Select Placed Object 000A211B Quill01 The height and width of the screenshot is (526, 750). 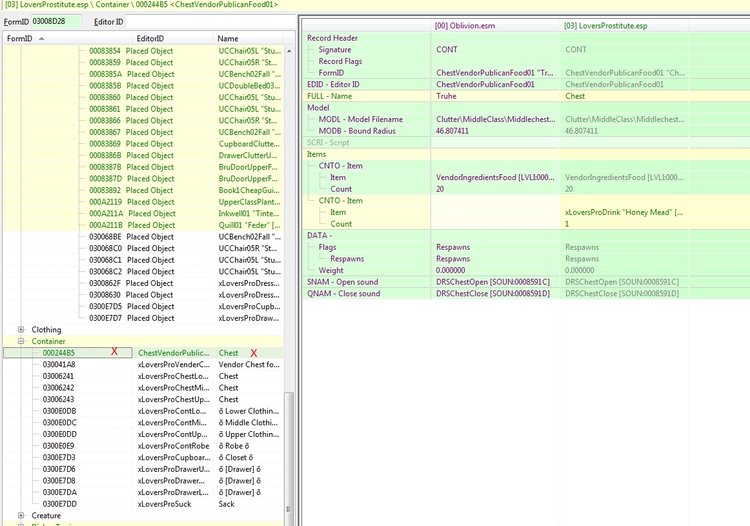(143, 225)
